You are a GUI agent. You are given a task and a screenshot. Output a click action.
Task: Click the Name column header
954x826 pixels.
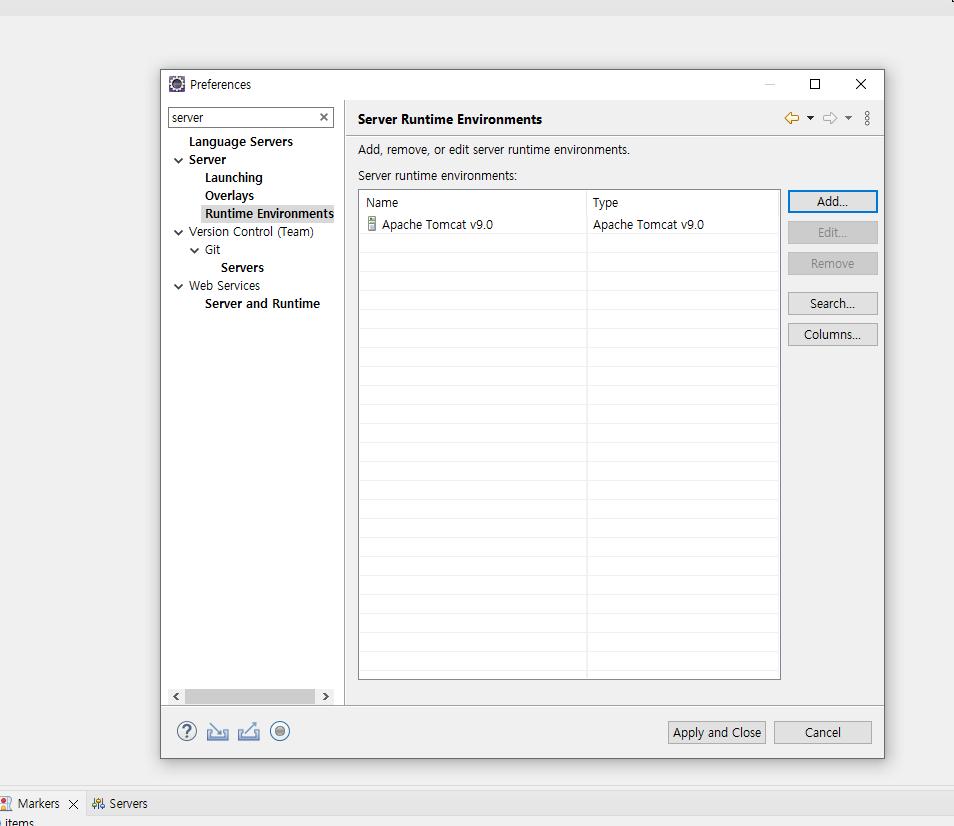[473, 203]
